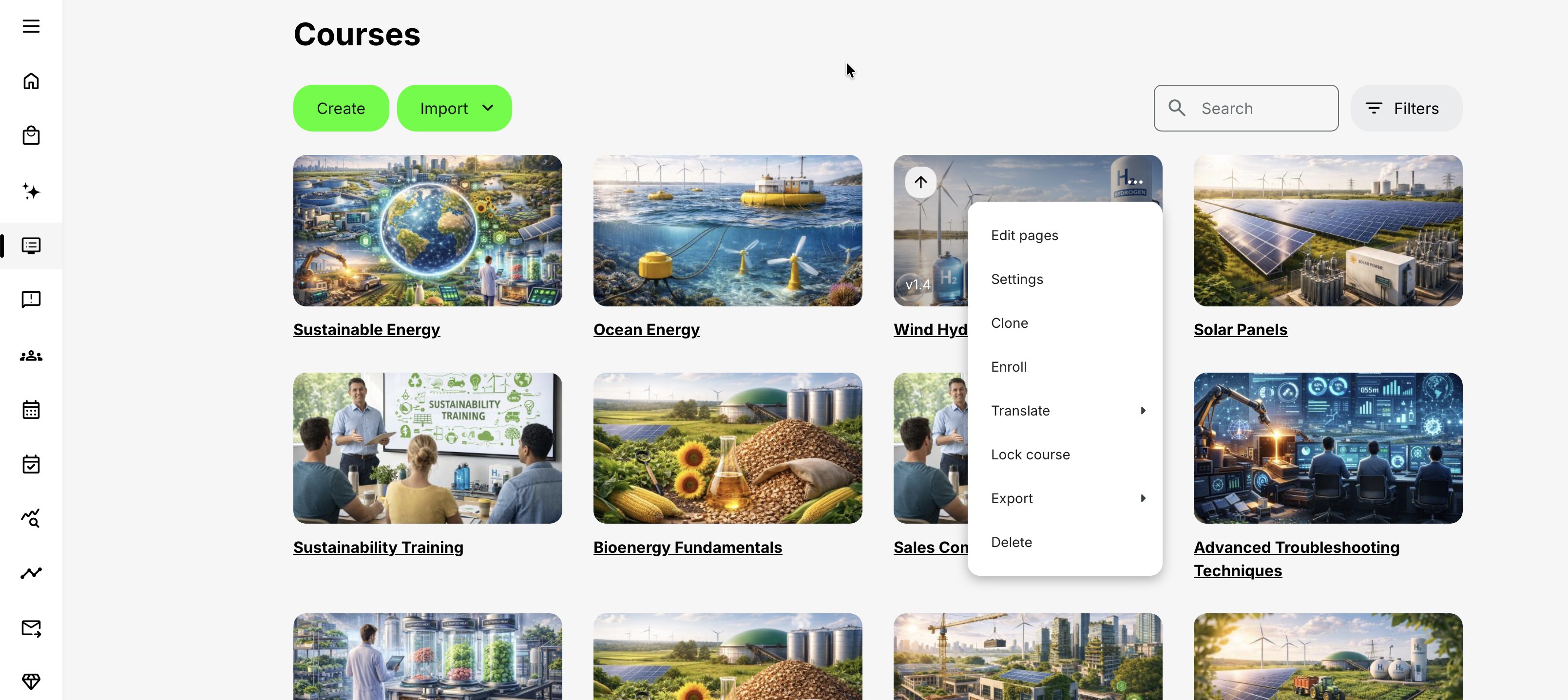Click the green Create button
This screenshot has width=1568, height=700.
pos(341,108)
